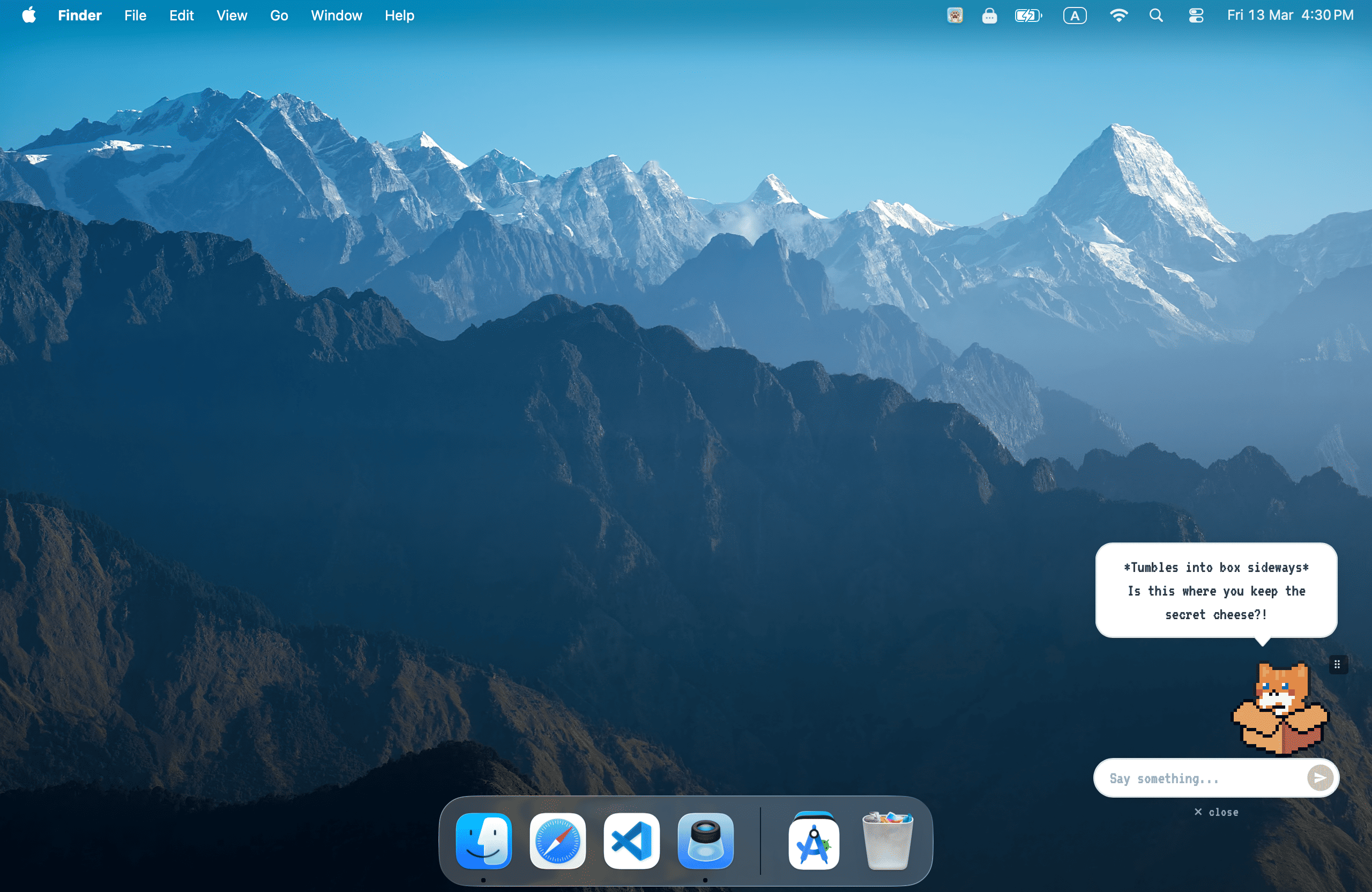Open Spotlight search magnifier

(x=1156, y=16)
